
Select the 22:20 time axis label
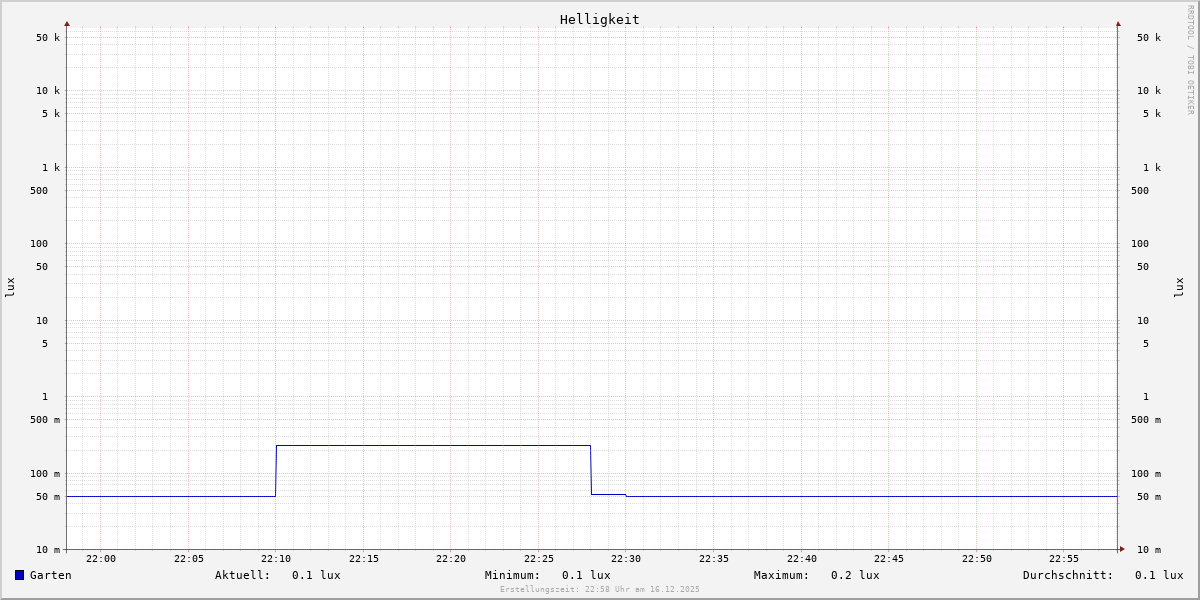(x=451, y=559)
